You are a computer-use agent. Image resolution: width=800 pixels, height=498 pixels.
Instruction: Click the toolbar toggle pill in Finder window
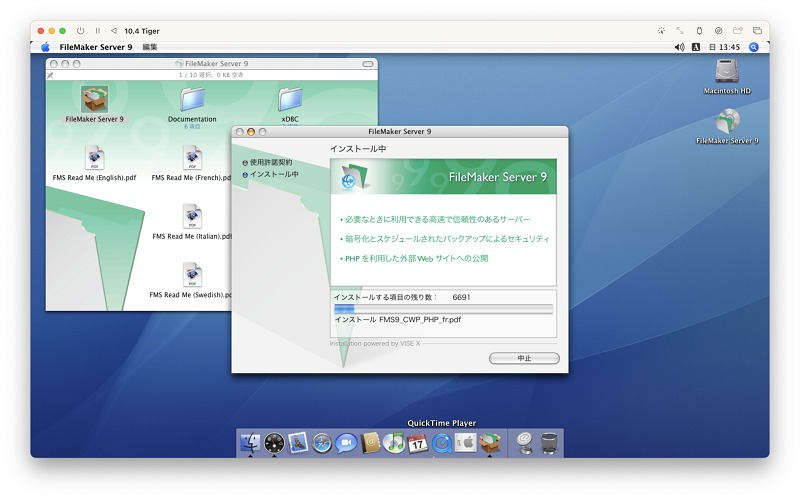point(368,64)
